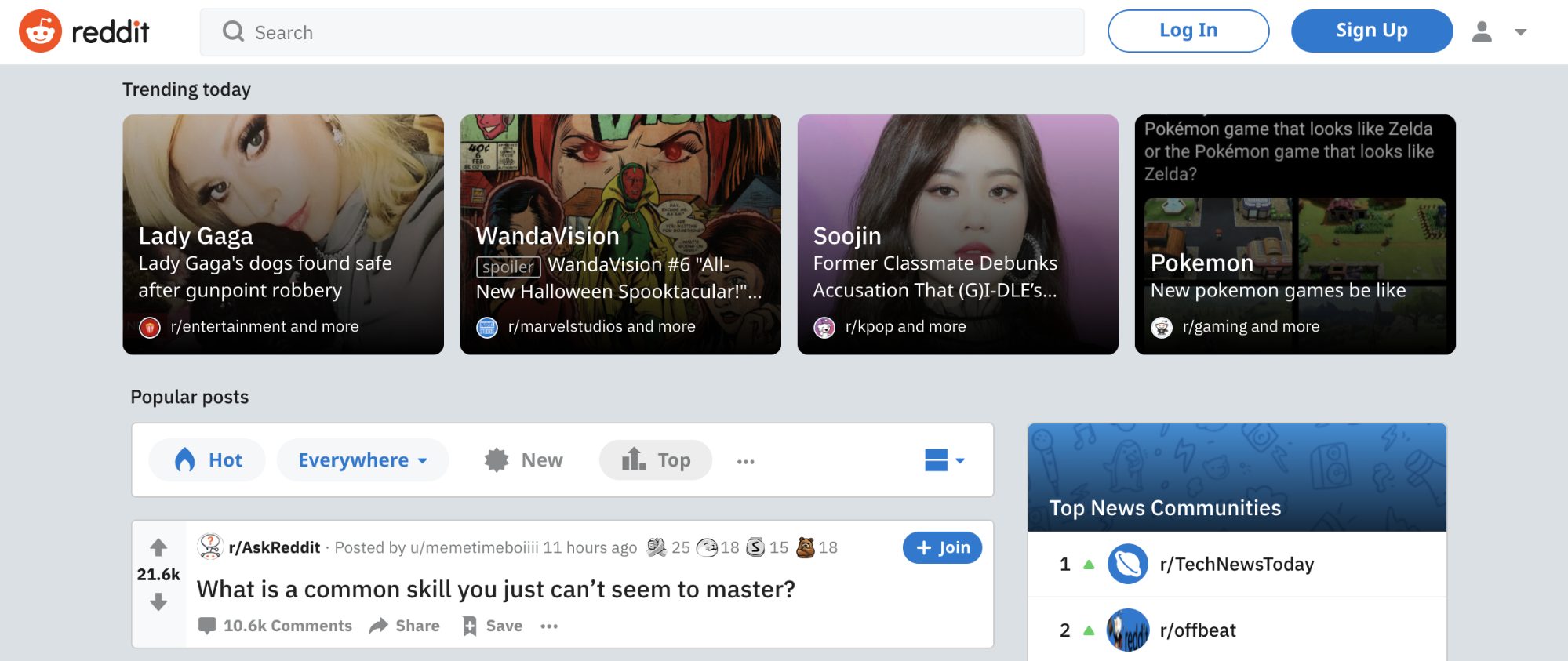Click 'r/kpop and more' text
This screenshot has height=661, width=1568.
(905, 326)
